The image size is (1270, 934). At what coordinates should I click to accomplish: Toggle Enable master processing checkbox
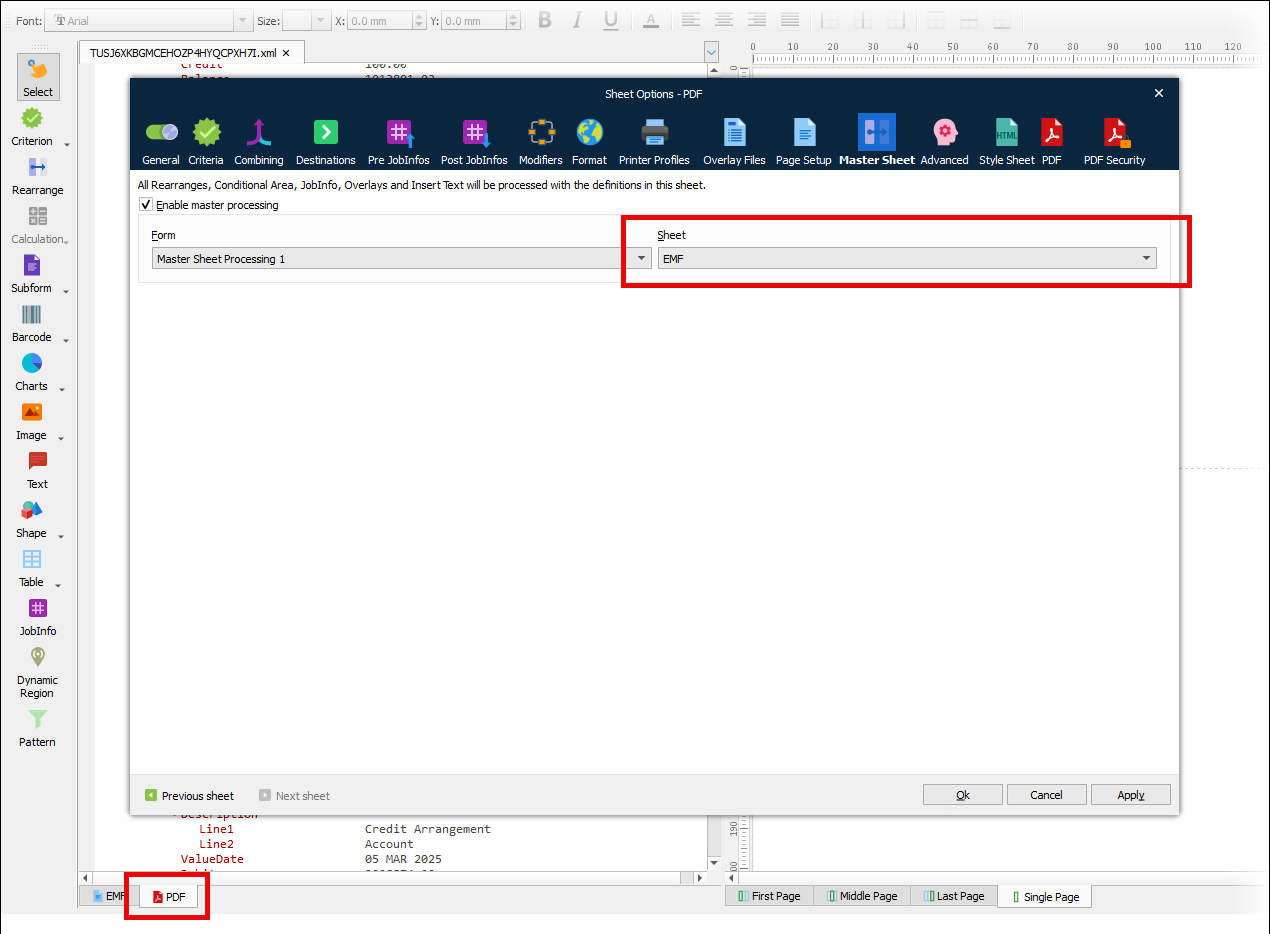147,205
